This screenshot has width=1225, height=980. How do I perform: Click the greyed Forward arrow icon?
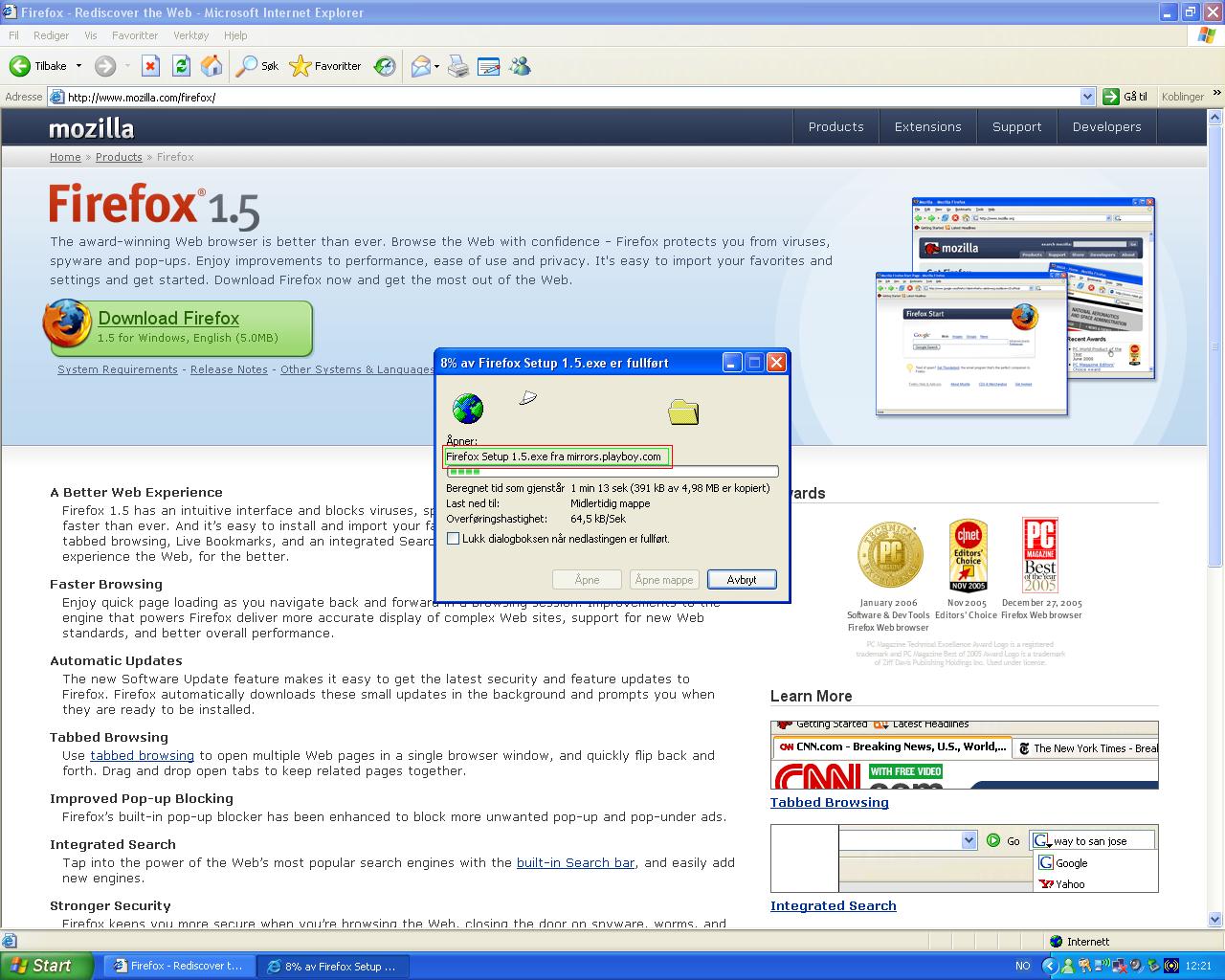[x=105, y=66]
